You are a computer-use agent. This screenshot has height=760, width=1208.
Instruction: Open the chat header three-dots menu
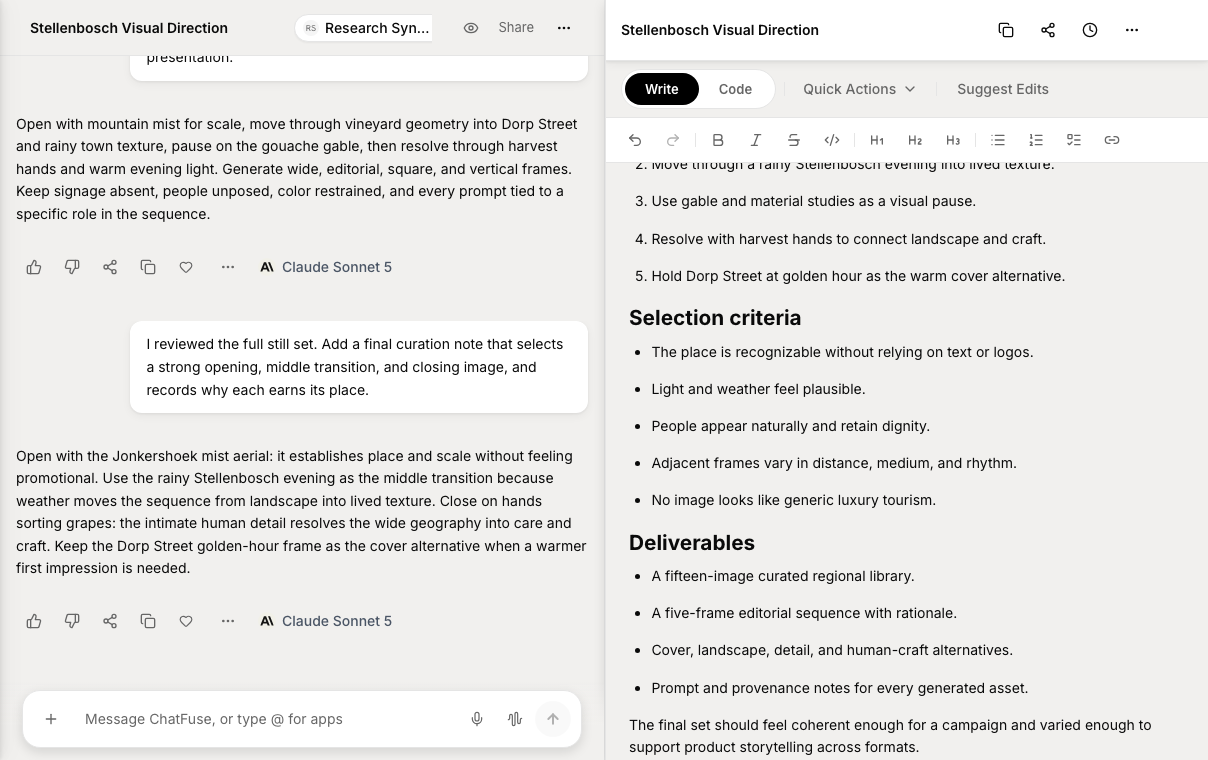564,28
